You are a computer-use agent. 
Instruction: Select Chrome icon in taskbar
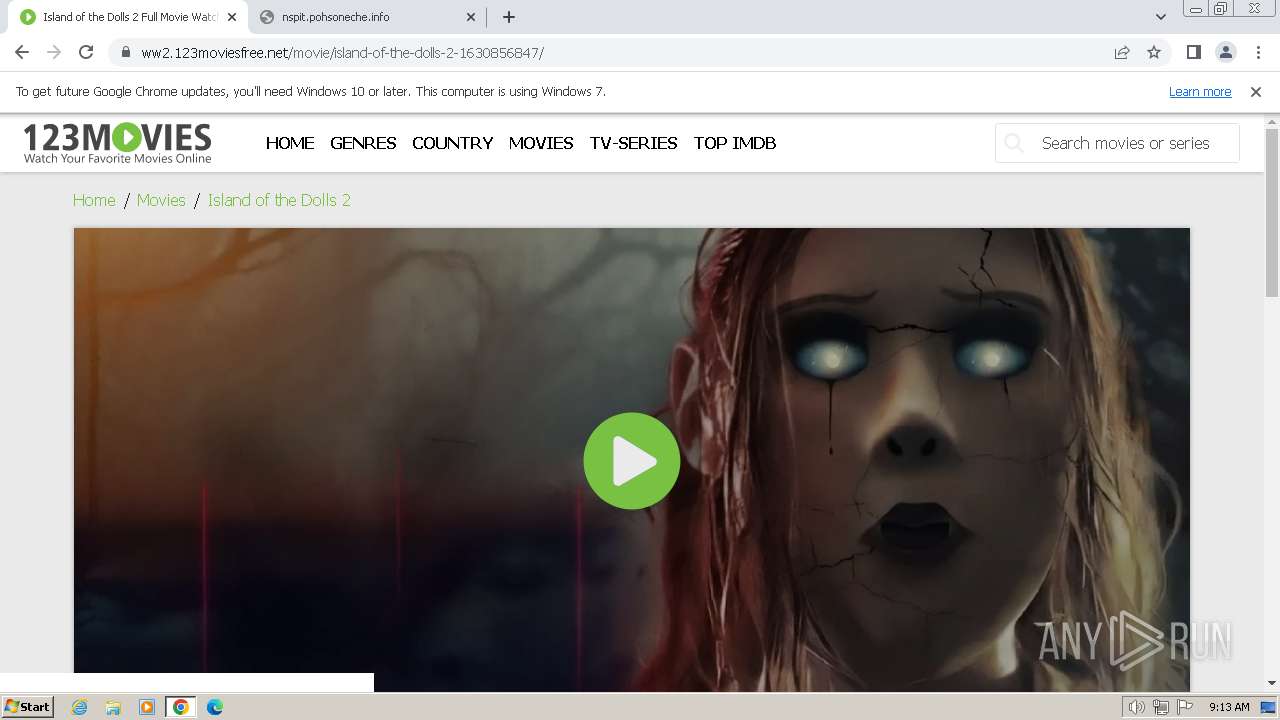pyautogui.click(x=181, y=707)
